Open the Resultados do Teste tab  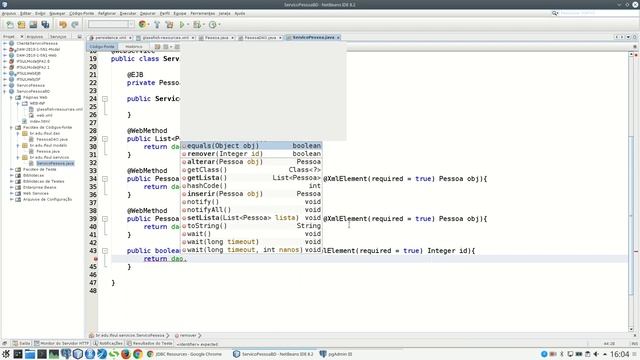(150, 343)
